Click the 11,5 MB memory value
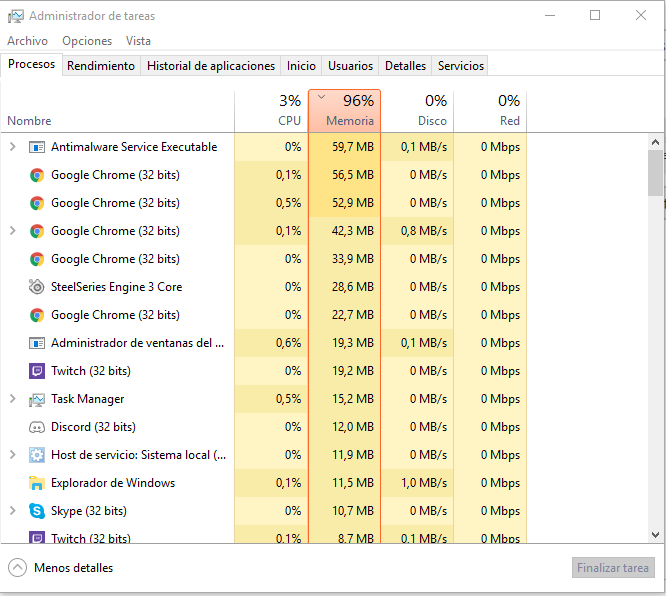The width and height of the screenshot is (666, 596). 353,483
